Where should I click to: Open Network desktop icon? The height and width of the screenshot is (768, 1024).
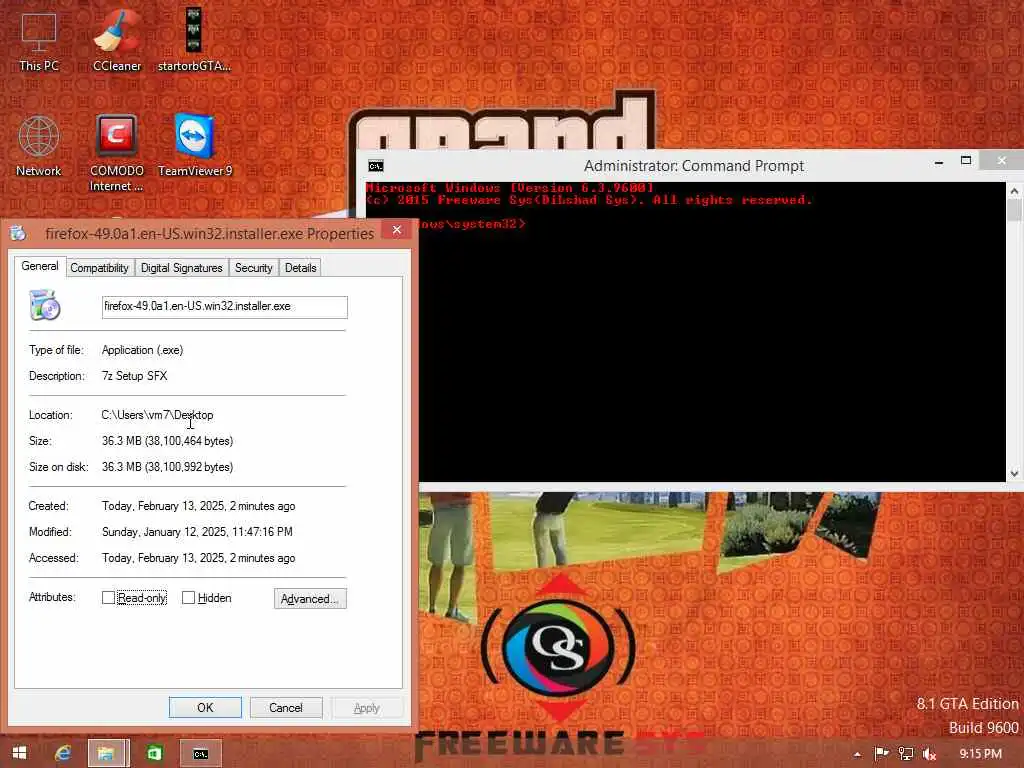coord(39,146)
